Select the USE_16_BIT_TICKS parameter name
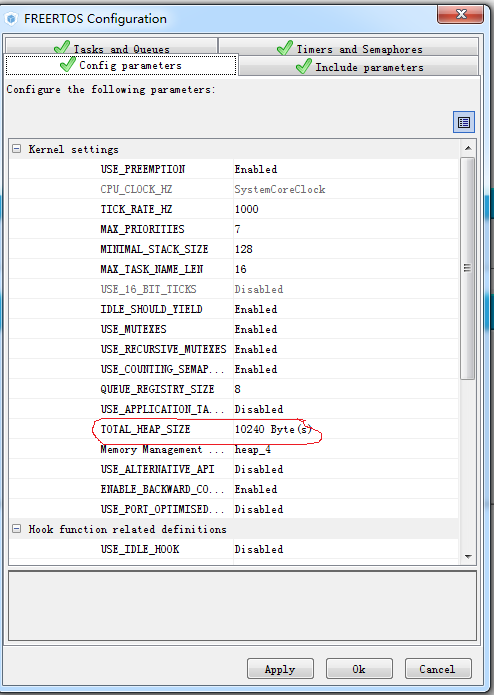This screenshot has height=695, width=494. [x=148, y=289]
